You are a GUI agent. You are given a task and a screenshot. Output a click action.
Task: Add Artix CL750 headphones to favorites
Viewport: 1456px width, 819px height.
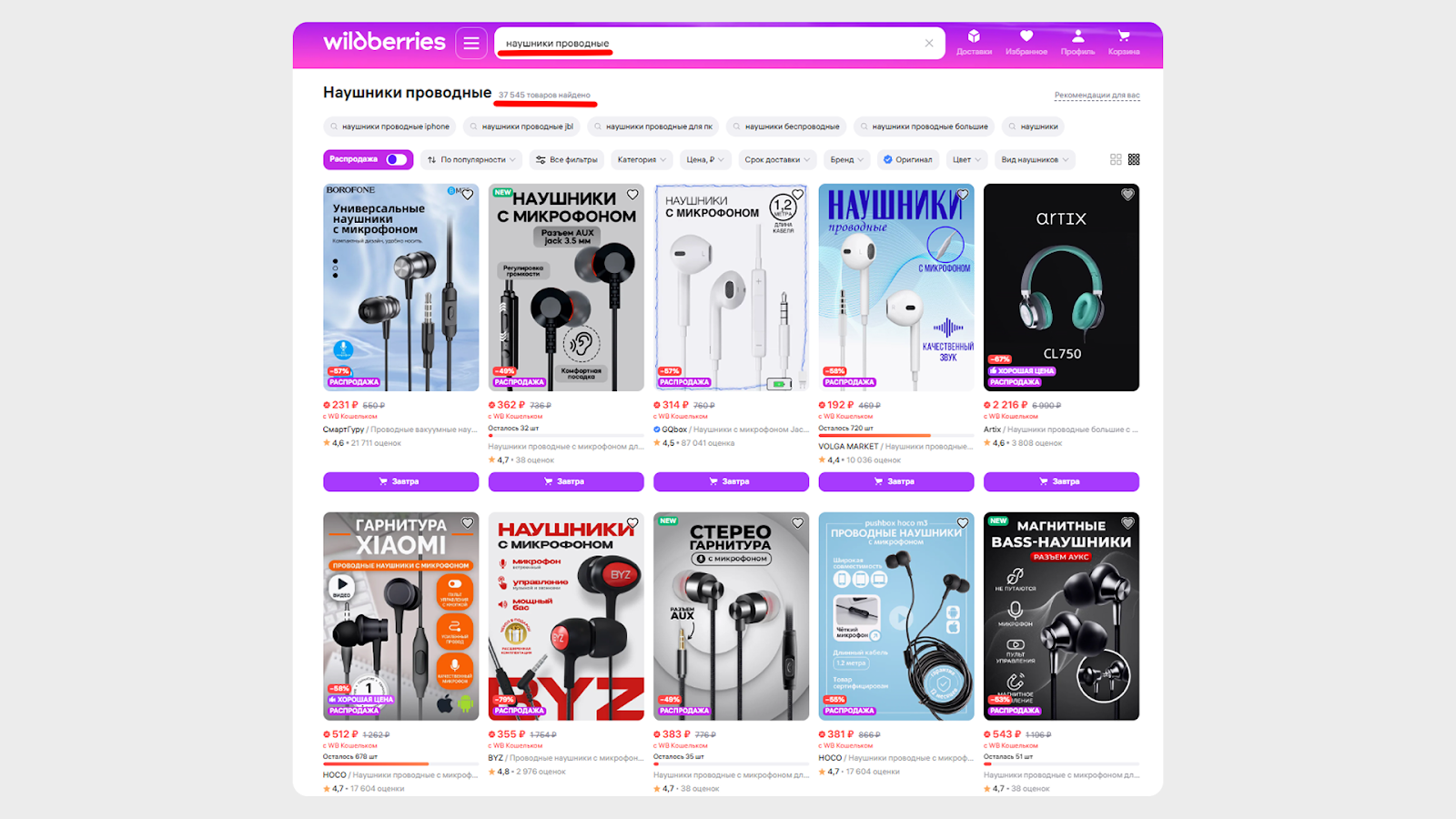click(x=1127, y=195)
